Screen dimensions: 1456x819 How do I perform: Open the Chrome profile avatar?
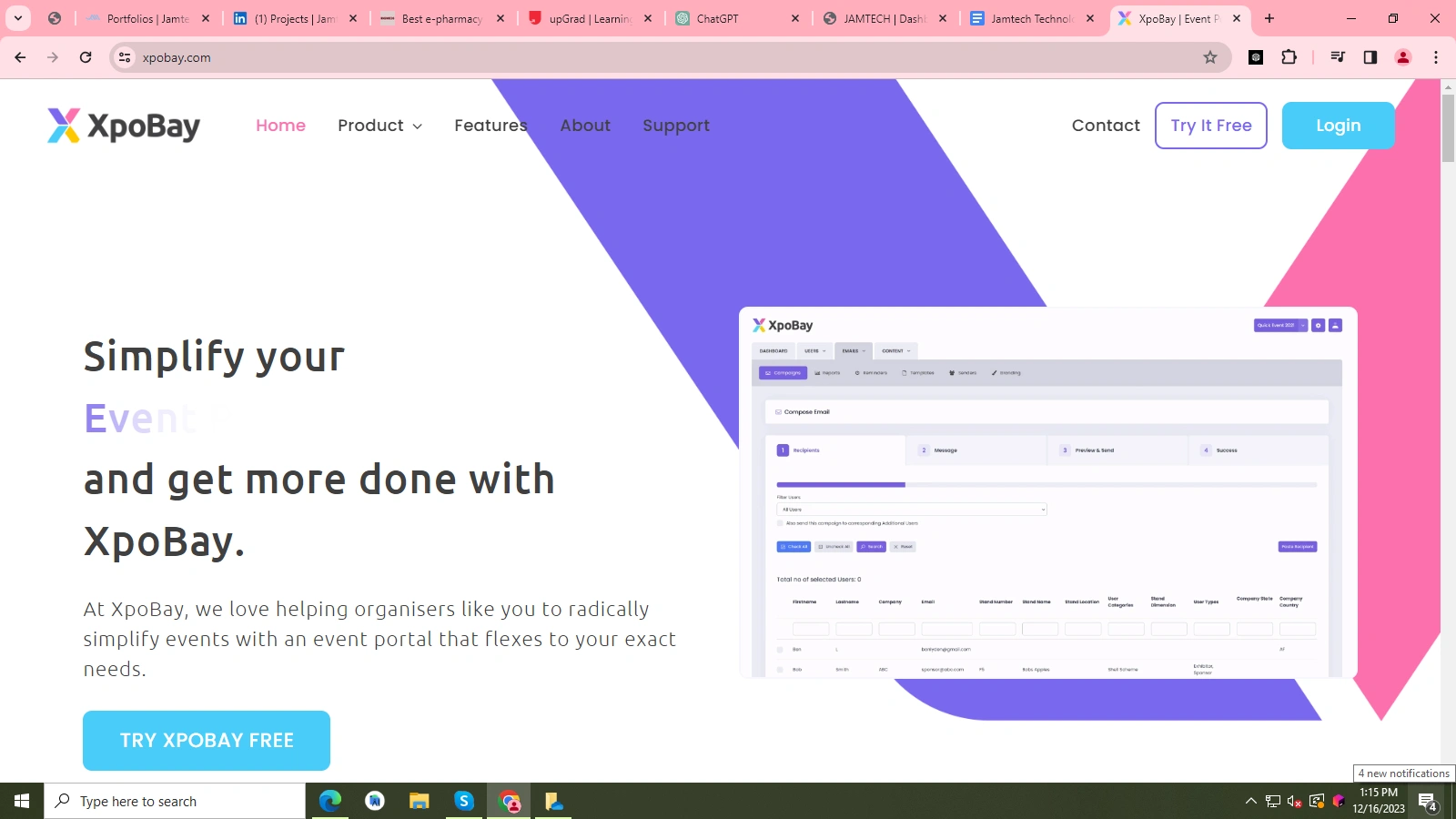pos(1403,57)
